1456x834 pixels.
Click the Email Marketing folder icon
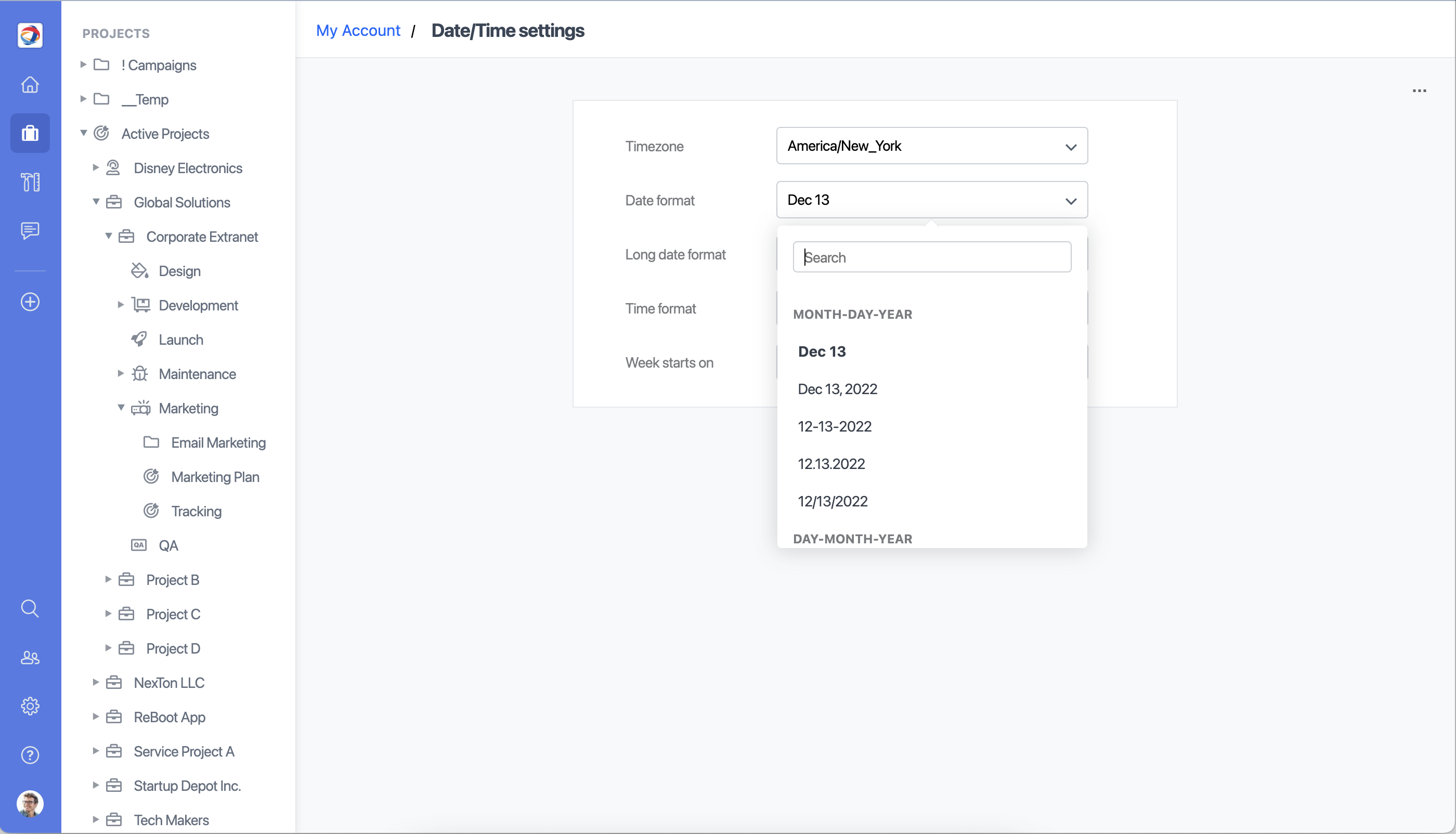click(151, 442)
